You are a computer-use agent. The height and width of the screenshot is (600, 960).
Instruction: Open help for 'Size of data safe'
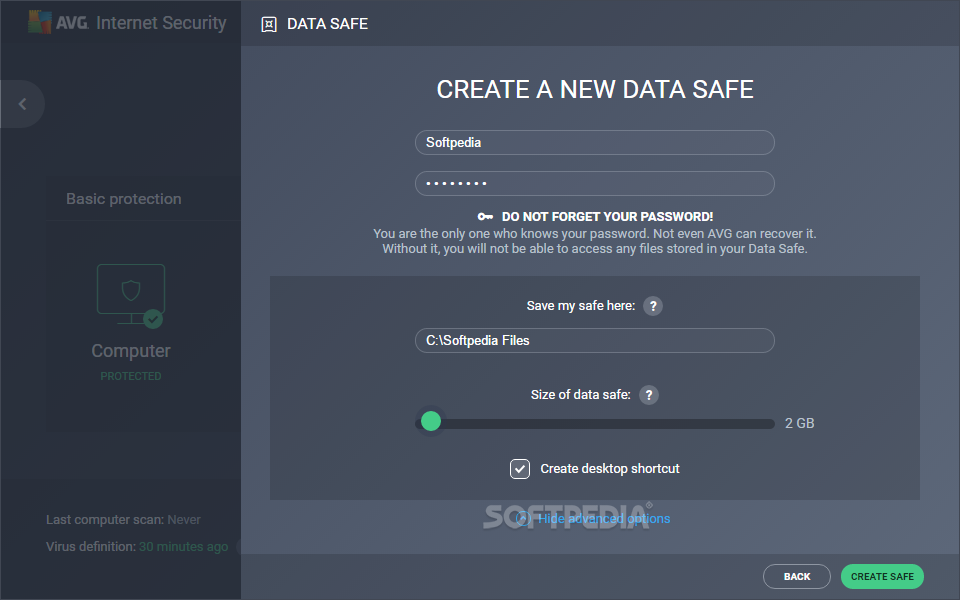pos(648,395)
